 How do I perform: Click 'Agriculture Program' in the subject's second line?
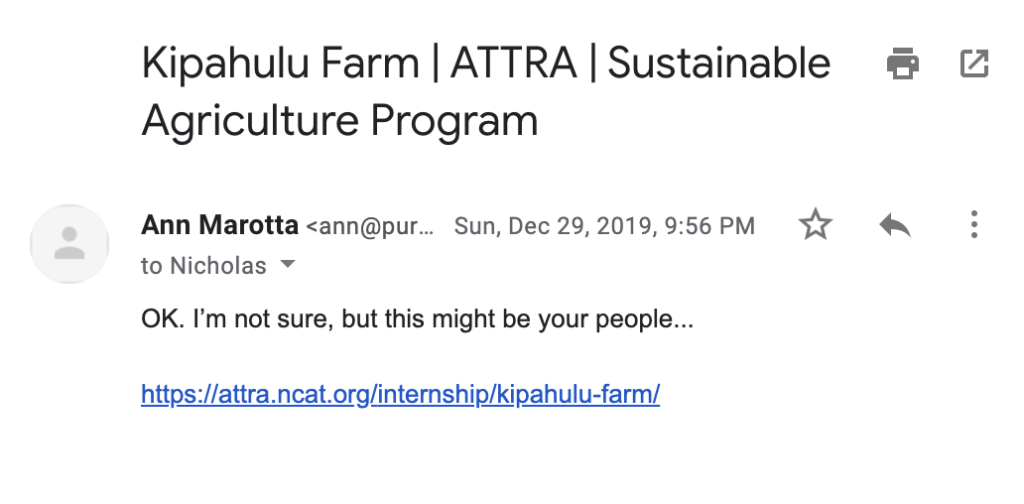point(340,121)
